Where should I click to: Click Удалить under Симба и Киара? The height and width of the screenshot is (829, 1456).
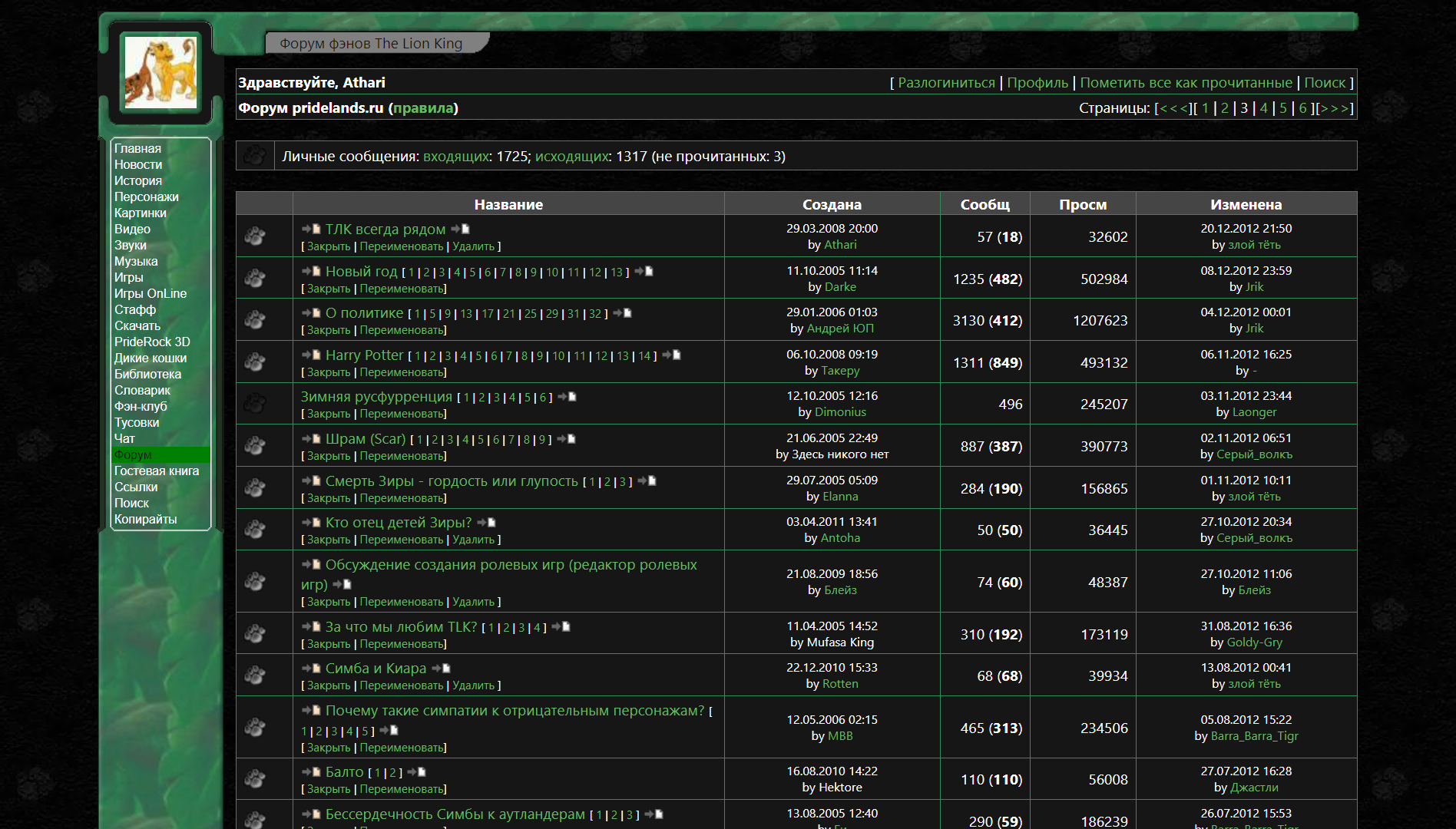[x=473, y=685]
